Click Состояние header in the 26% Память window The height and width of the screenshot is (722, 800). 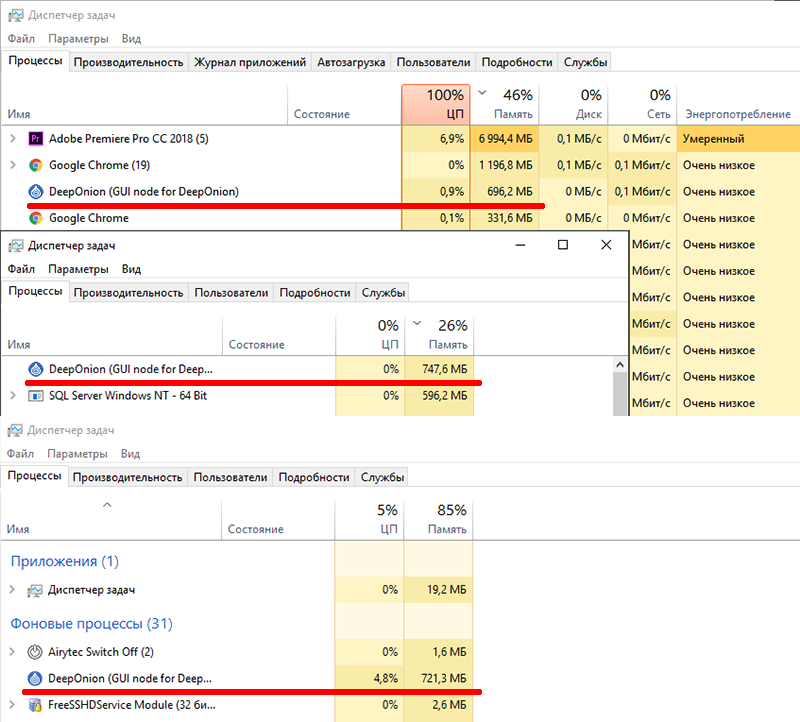coord(279,335)
